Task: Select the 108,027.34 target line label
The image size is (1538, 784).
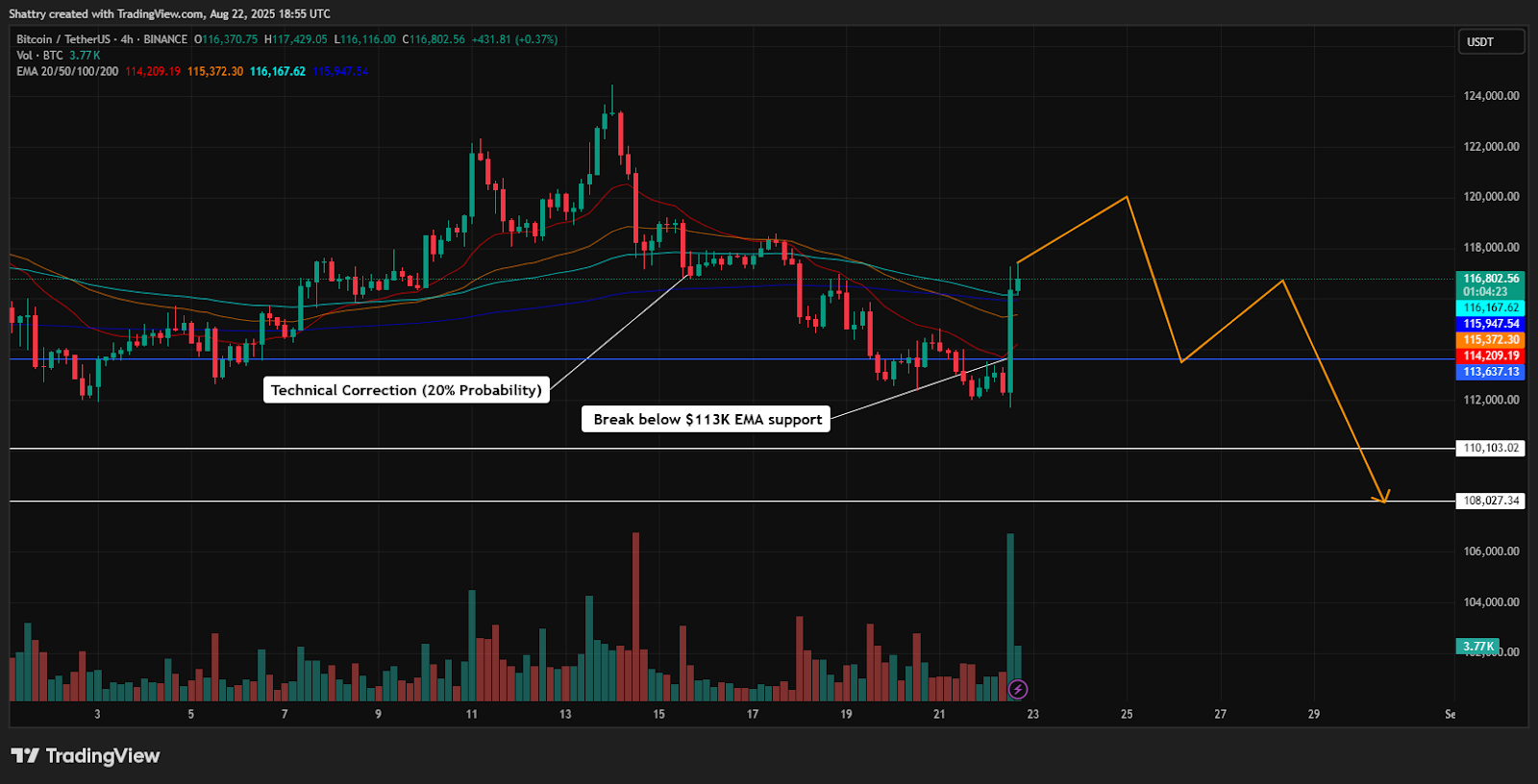Action: pyautogui.click(x=1491, y=501)
